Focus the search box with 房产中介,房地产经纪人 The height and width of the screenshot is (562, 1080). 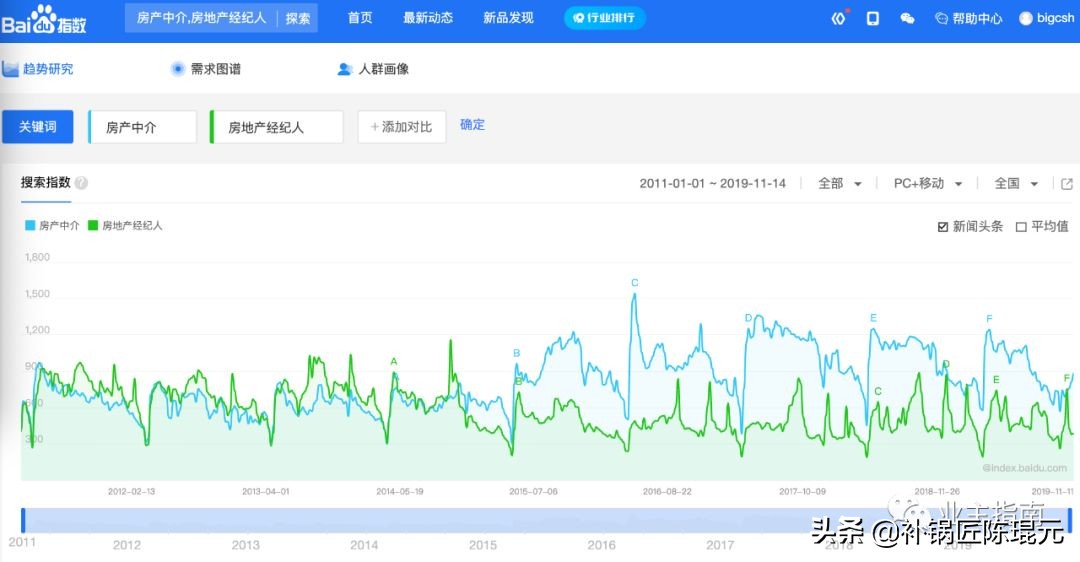click(x=202, y=18)
